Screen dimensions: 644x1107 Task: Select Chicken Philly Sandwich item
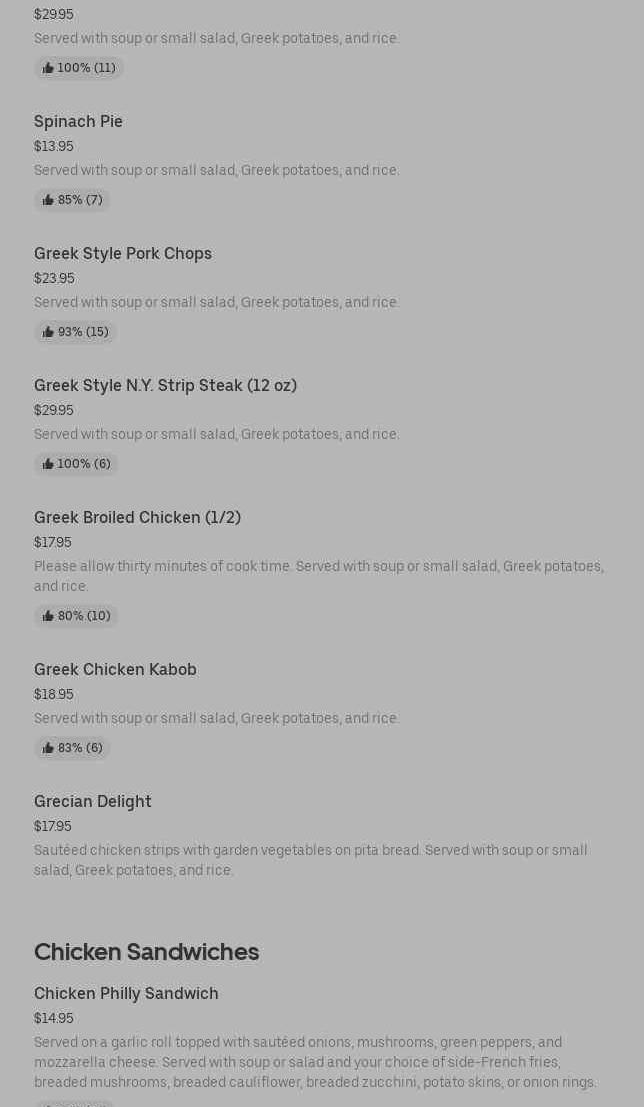(126, 993)
